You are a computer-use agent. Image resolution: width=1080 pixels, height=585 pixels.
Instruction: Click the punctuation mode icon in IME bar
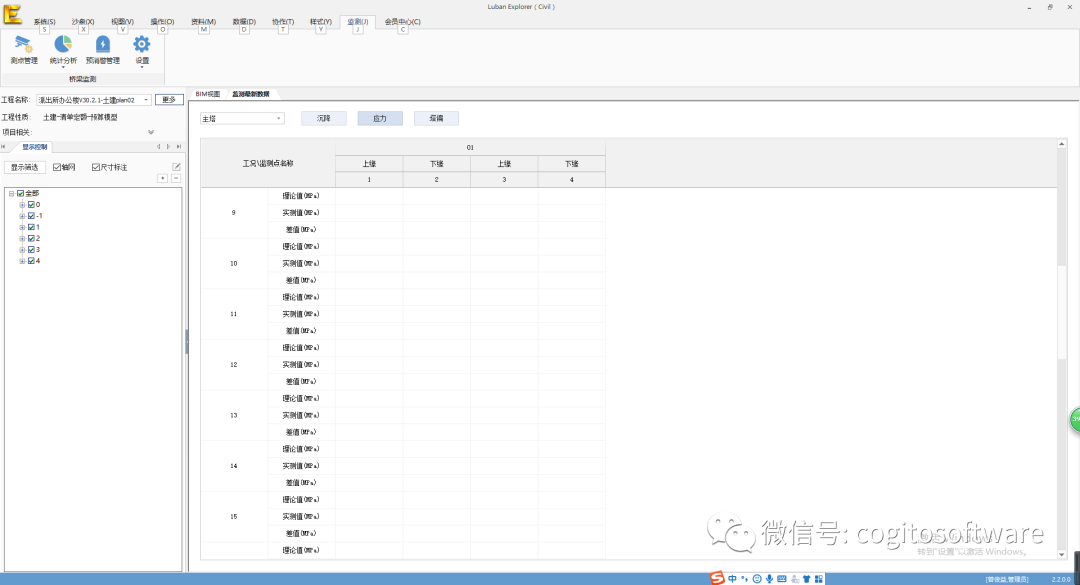pyautogui.click(x=745, y=579)
